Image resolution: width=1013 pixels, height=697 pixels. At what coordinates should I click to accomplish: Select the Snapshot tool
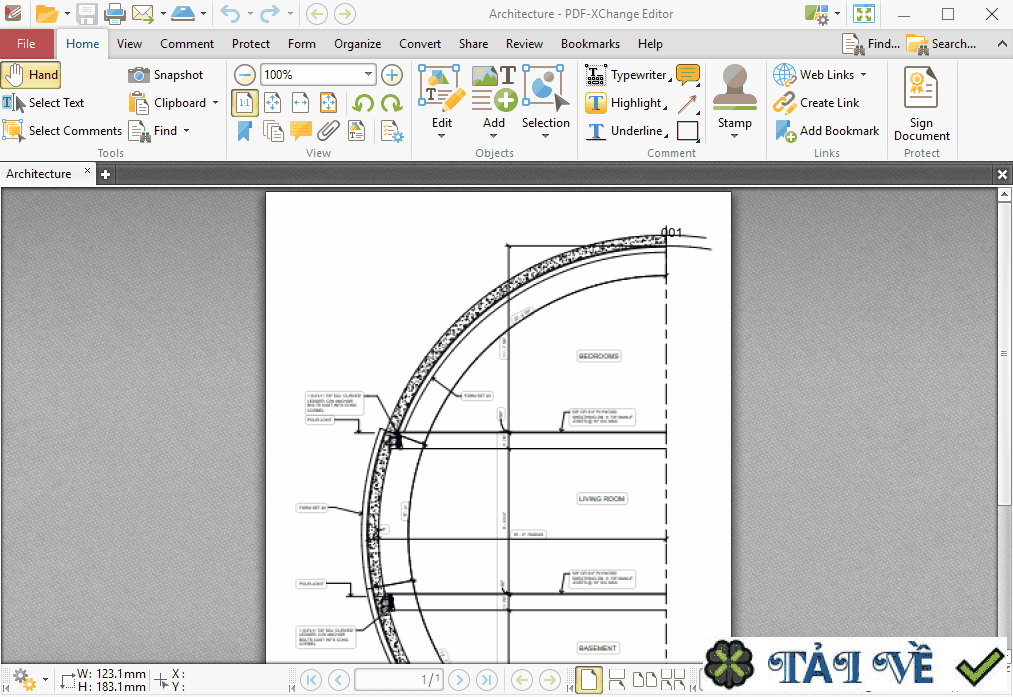click(x=170, y=74)
